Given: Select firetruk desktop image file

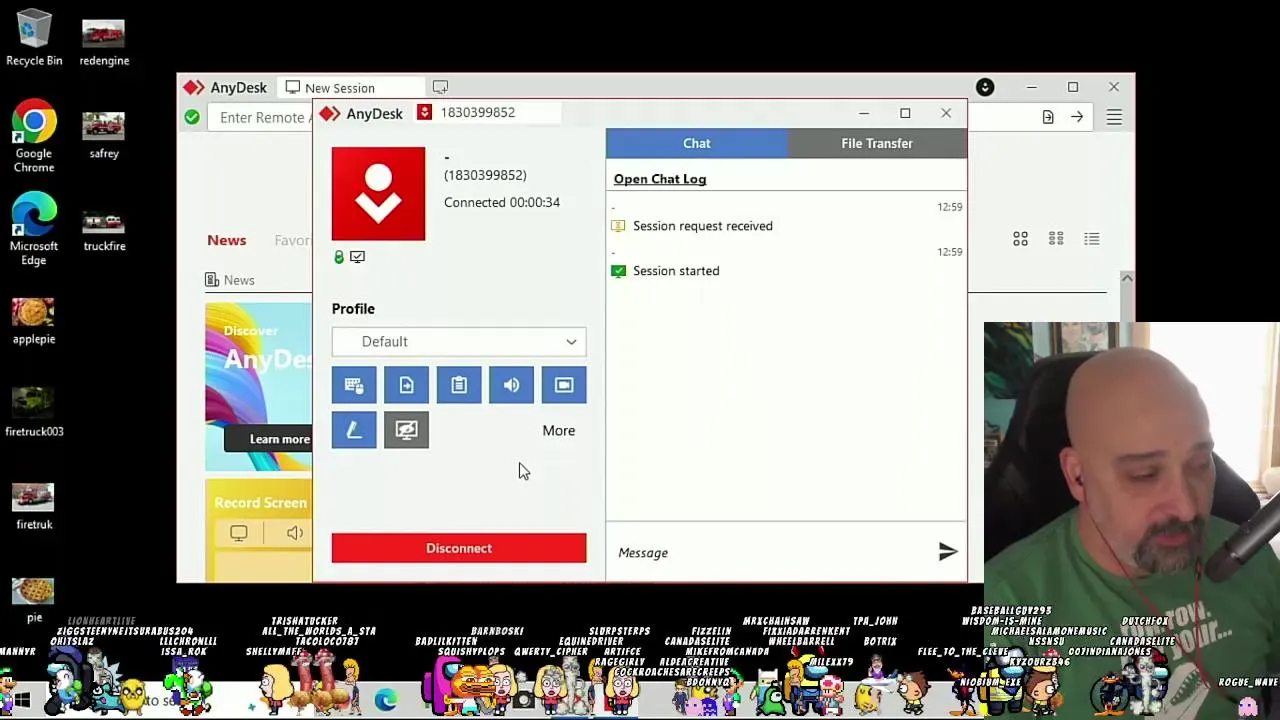Looking at the screenshot, I should [34, 506].
